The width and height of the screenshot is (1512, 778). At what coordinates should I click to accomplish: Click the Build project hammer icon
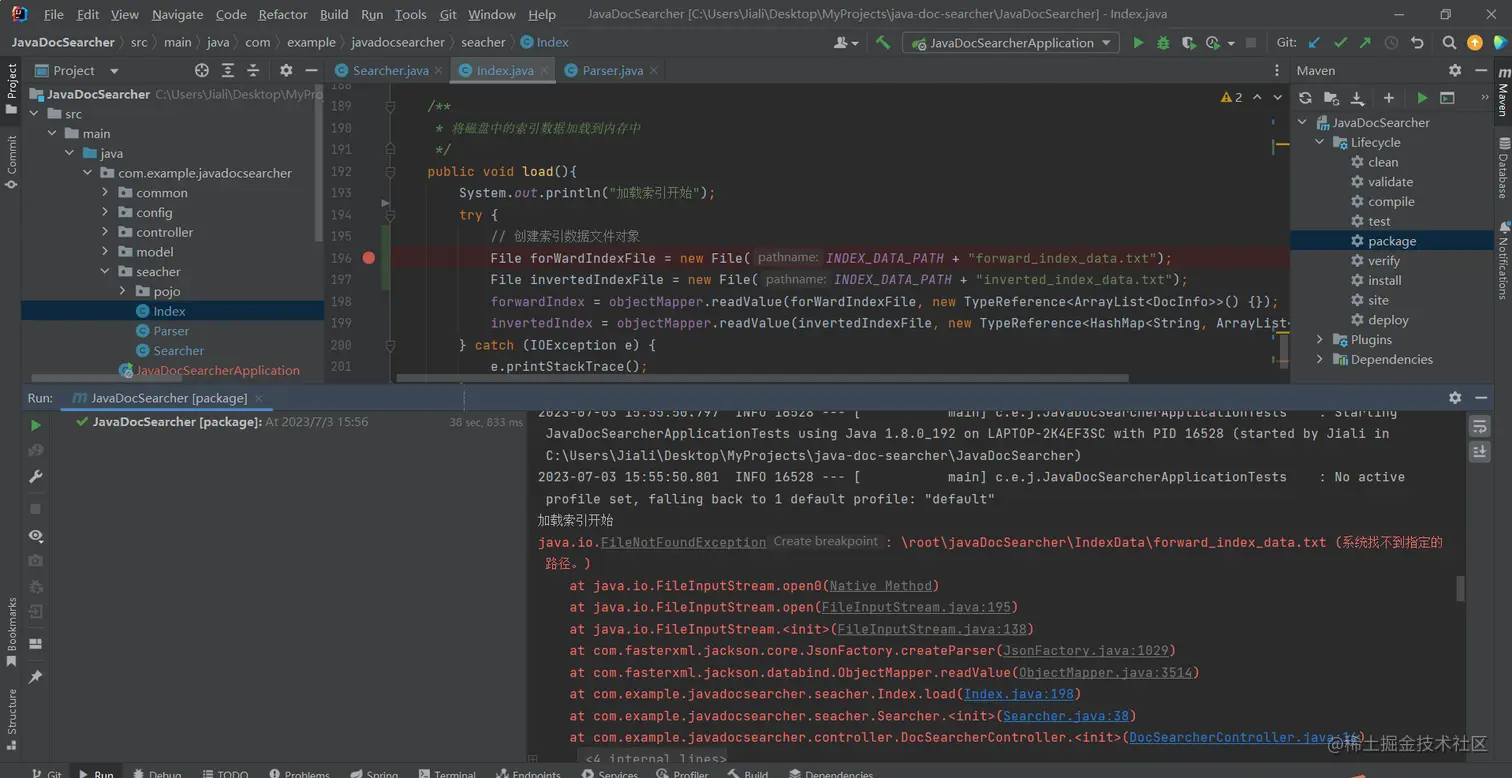882,43
